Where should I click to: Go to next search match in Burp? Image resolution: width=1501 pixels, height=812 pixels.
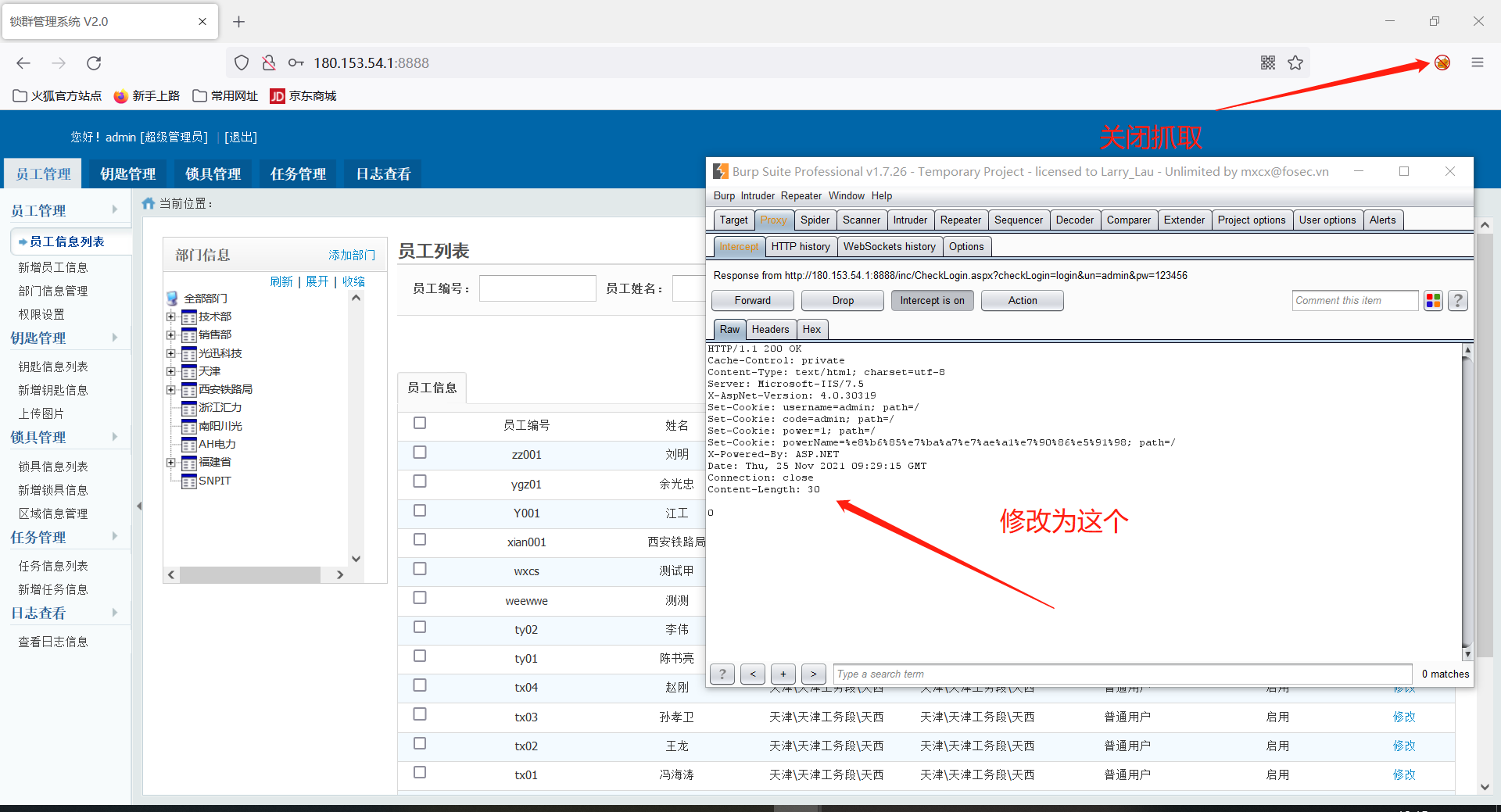pos(814,674)
